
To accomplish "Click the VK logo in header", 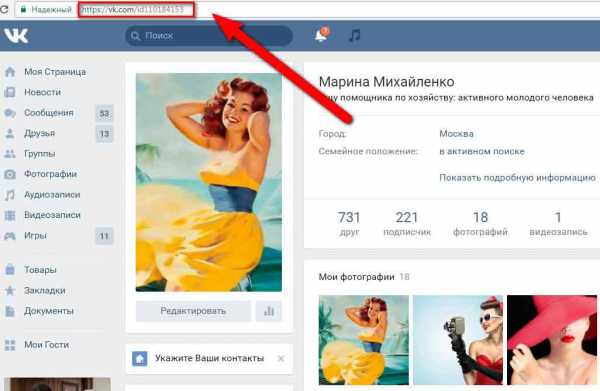I will [x=16, y=36].
